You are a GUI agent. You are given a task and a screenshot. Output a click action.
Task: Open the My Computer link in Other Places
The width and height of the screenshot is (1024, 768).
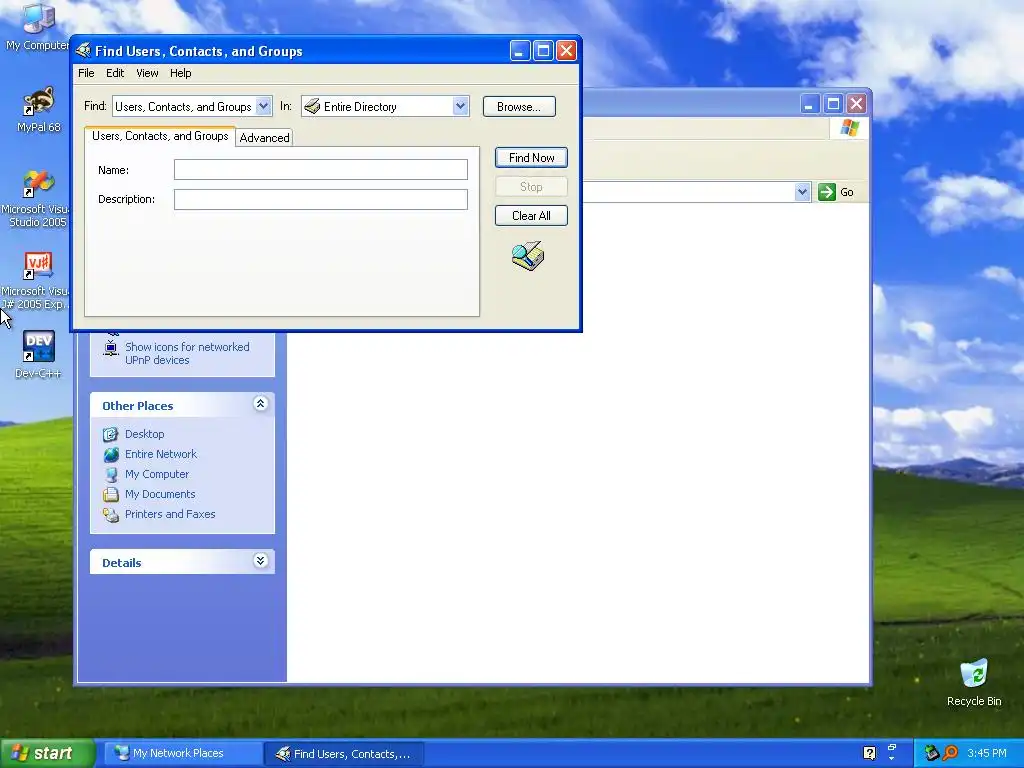(x=157, y=474)
